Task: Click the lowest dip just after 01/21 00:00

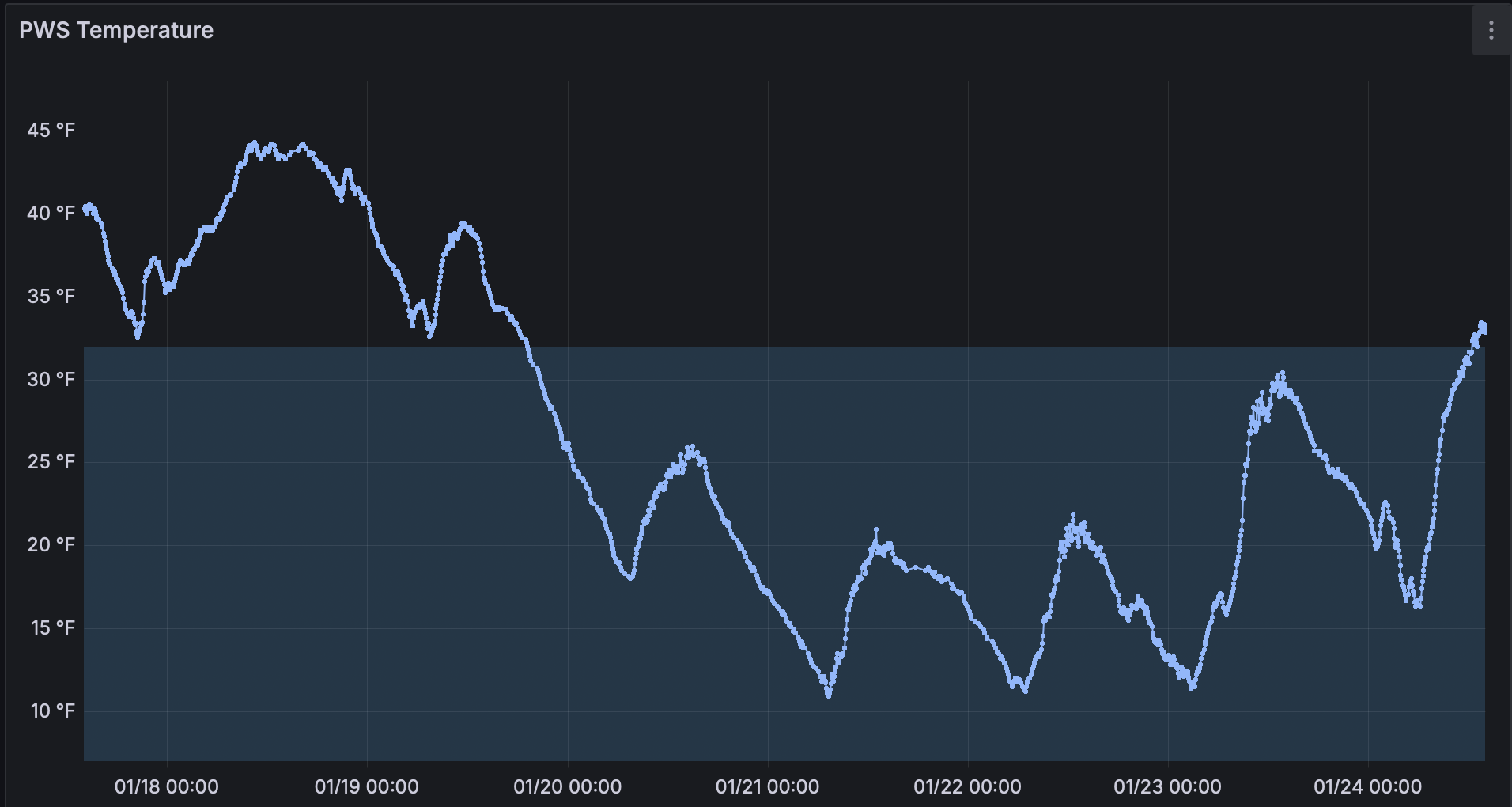Action: (828, 695)
